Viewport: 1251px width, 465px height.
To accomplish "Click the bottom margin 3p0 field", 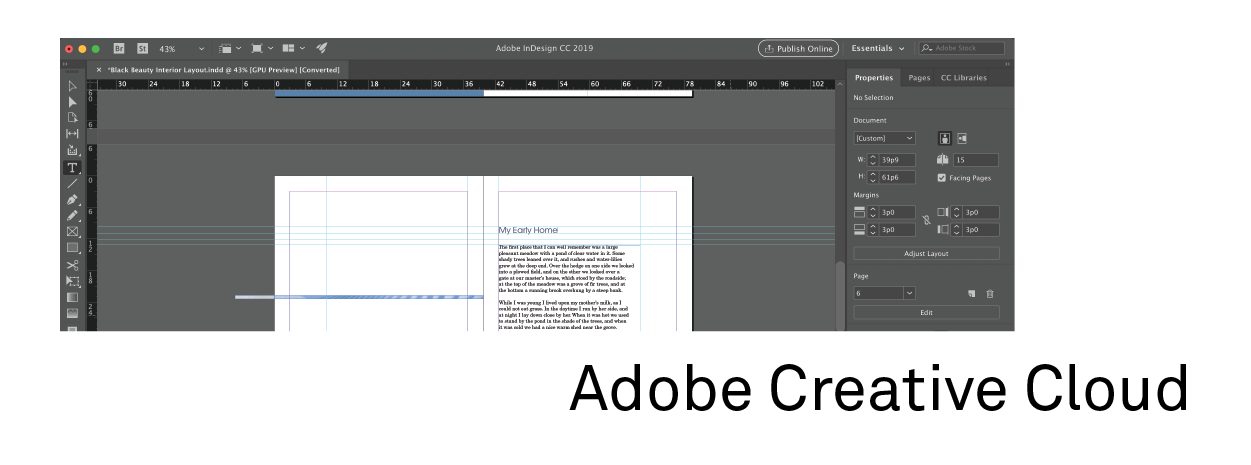I will point(897,229).
